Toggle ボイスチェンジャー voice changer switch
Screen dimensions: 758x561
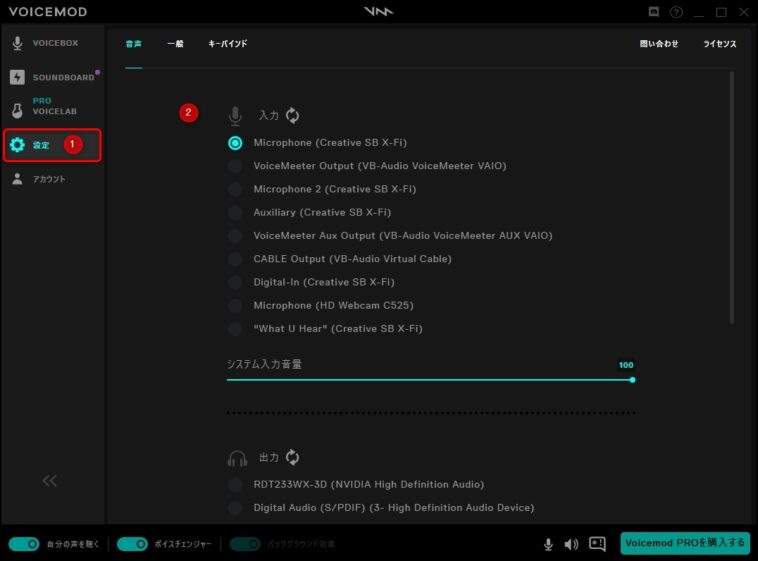(132, 544)
